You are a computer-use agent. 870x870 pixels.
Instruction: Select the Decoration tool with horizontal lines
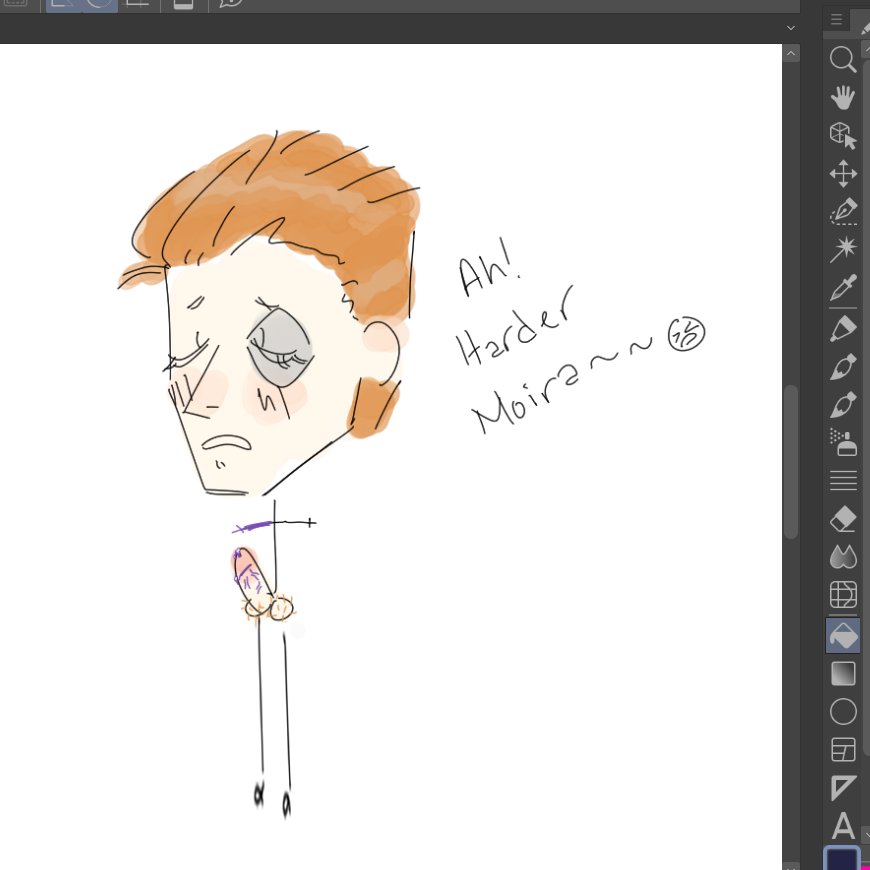pos(843,480)
